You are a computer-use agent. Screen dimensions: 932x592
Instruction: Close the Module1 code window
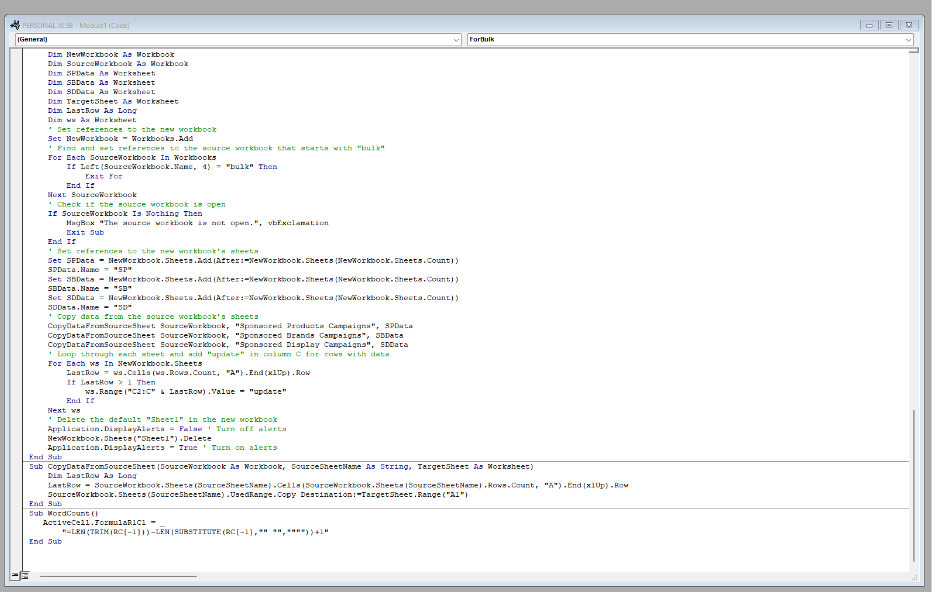pyautogui.click(x=910, y=24)
